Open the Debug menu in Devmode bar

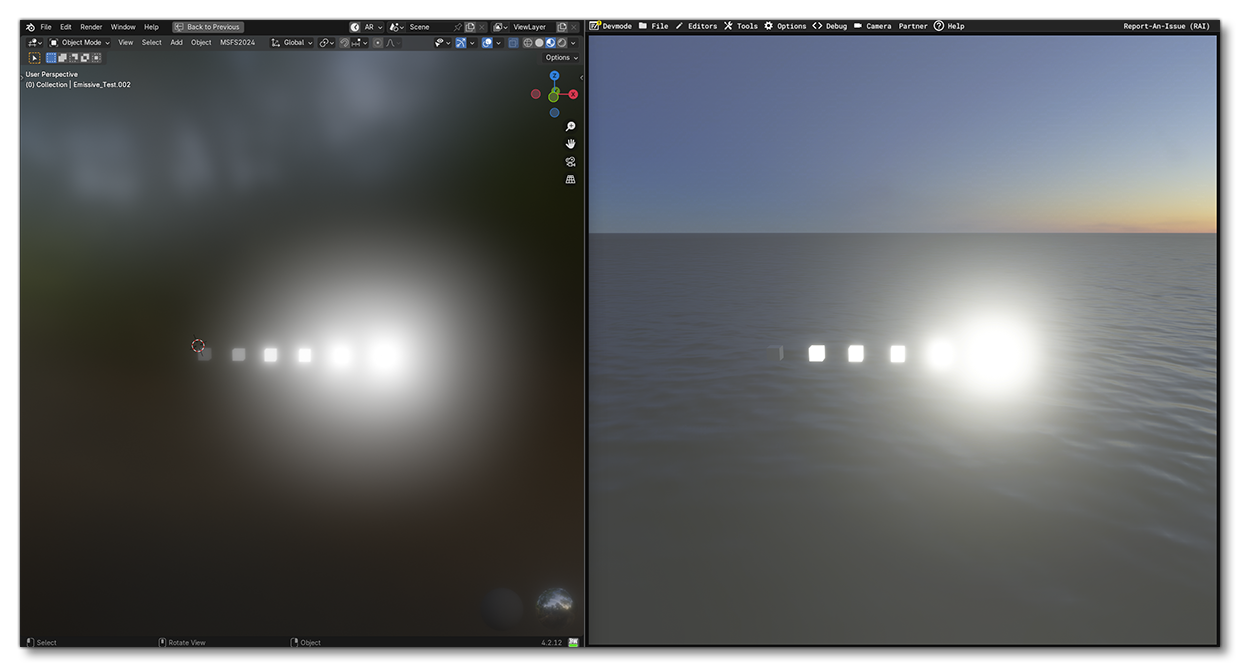coord(835,26)
